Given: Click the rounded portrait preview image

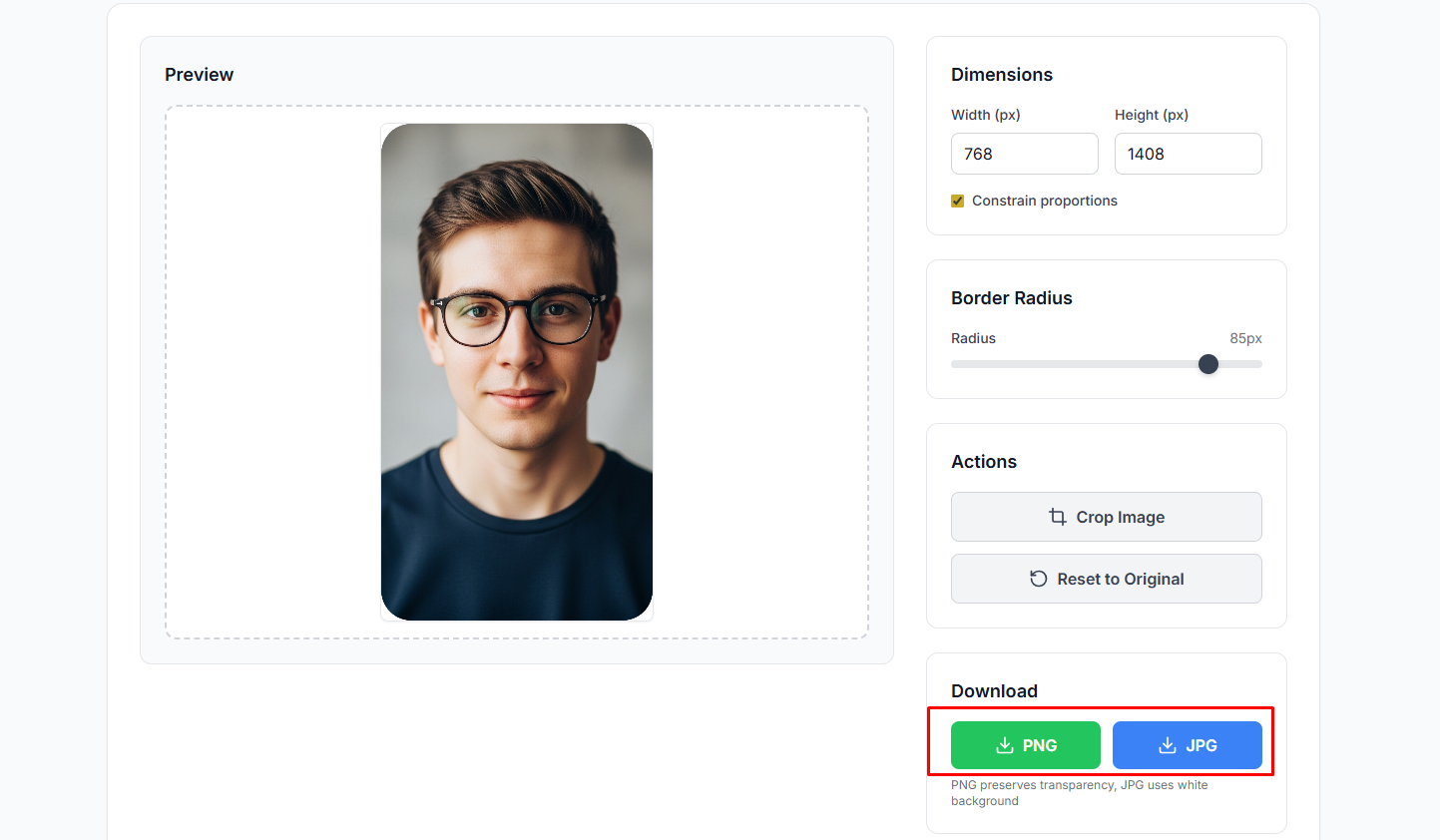Looking at the screenshot, I should click(x=517, y=371).
